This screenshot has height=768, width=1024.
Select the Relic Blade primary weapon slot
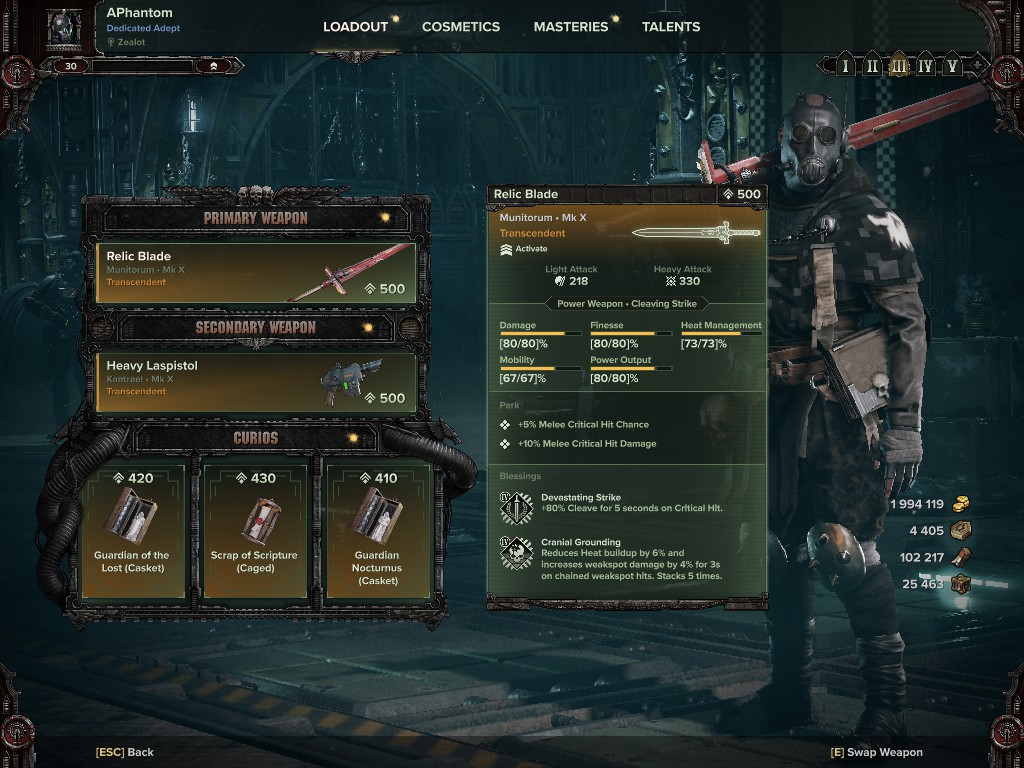pos(256,273)
